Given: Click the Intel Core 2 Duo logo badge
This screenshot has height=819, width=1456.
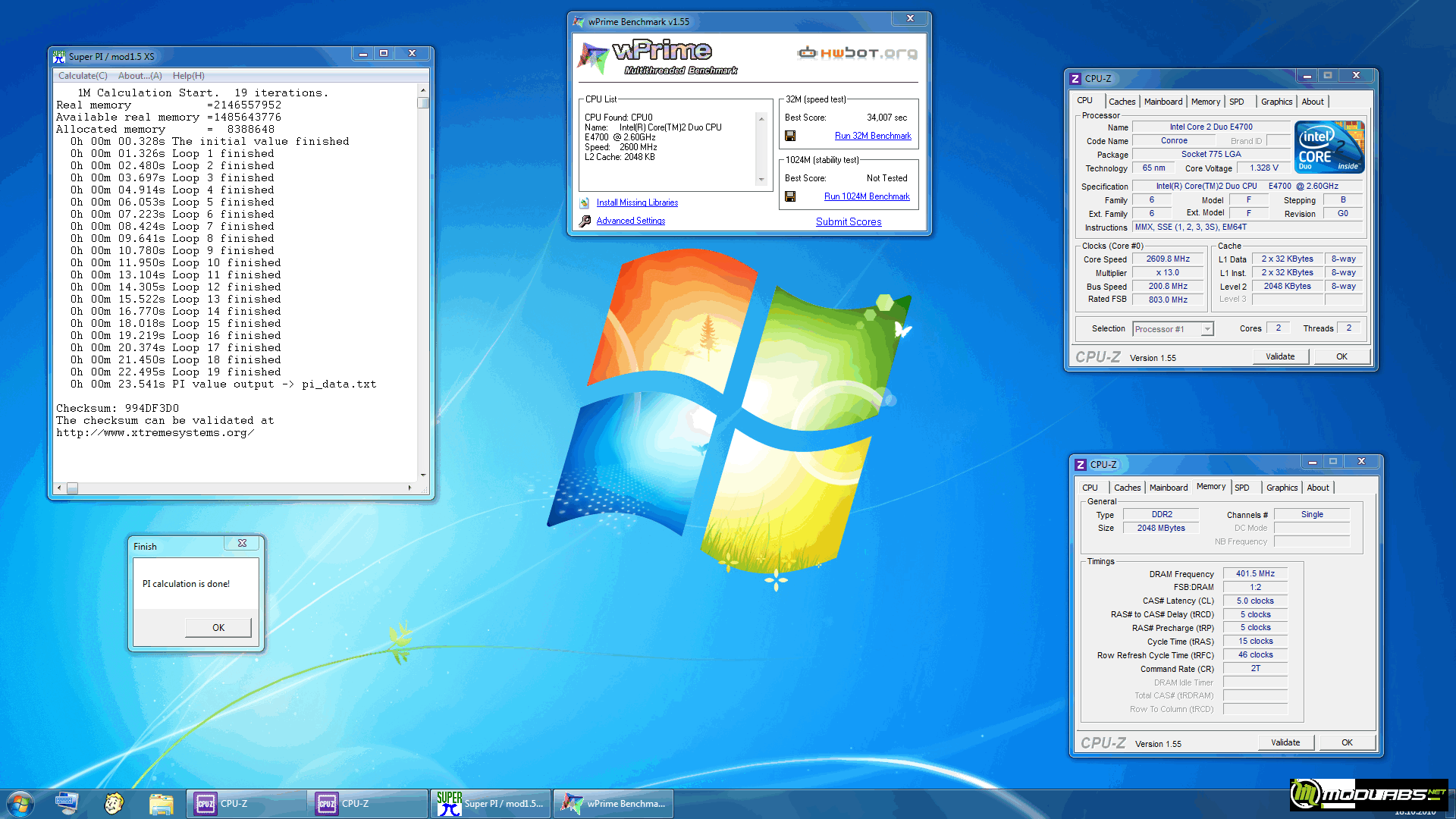Looking at the screenshot, I should [1329, 146].
